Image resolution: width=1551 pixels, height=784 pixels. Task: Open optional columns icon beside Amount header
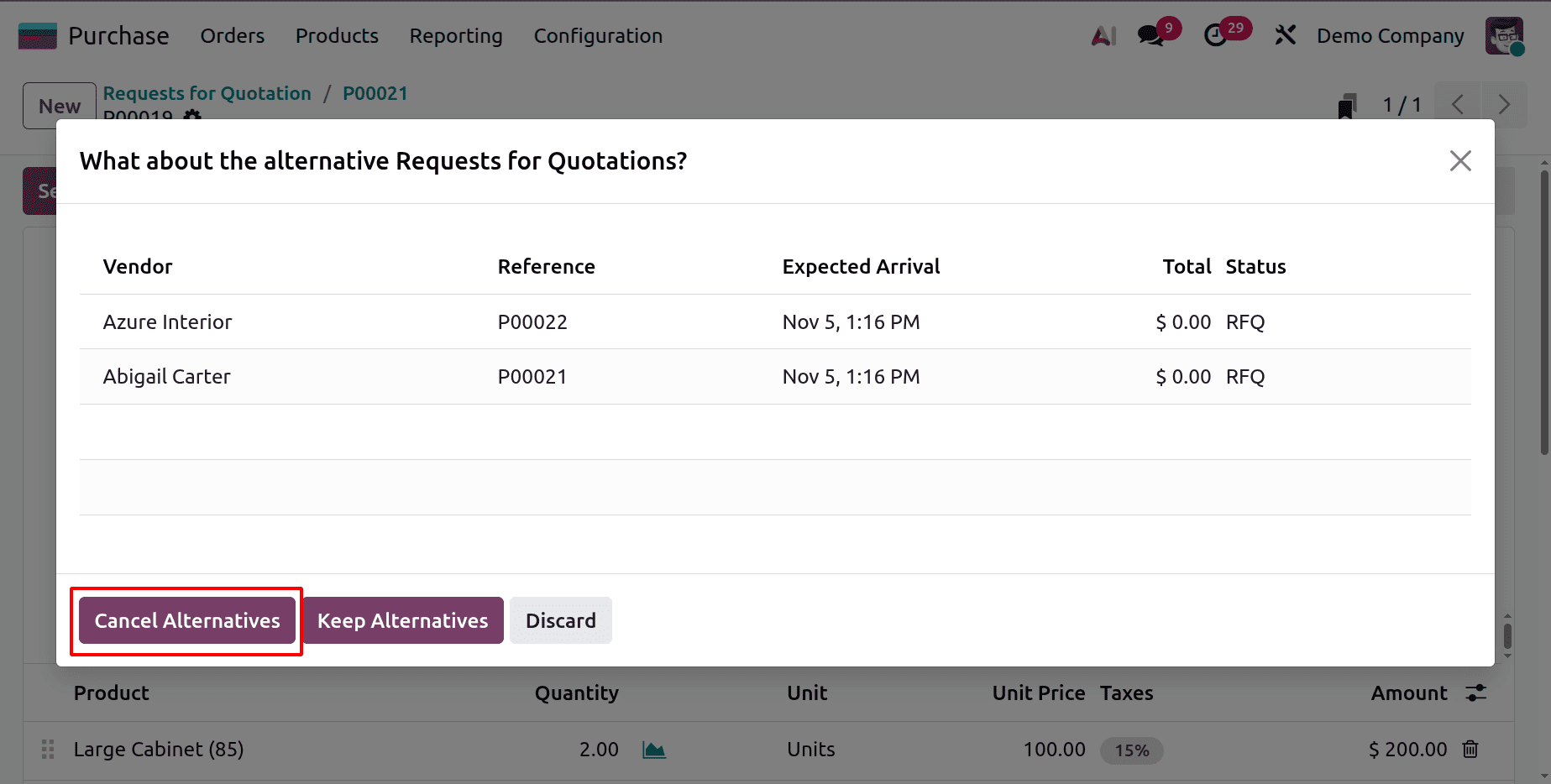[1476, 693]
